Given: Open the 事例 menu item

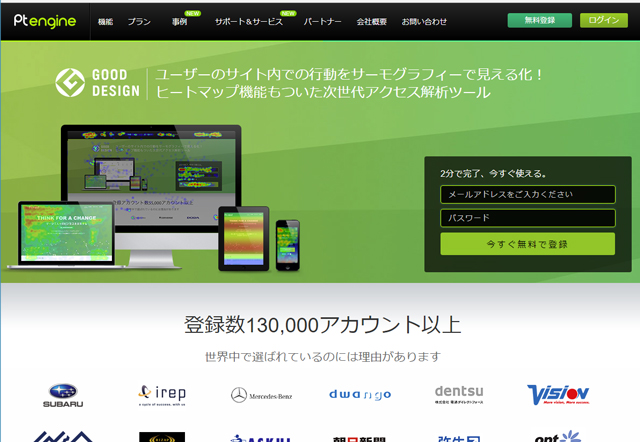Looking at the screenshot, I should coord(180,22).
